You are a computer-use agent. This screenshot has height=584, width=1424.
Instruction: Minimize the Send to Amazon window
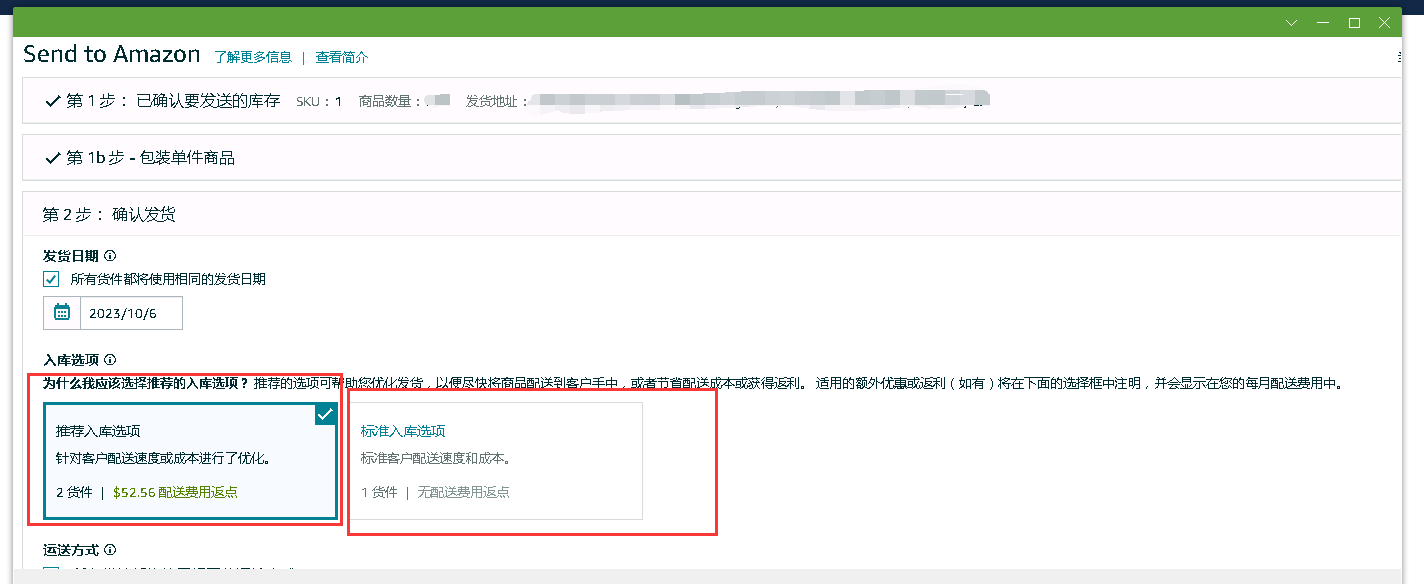1323,22
